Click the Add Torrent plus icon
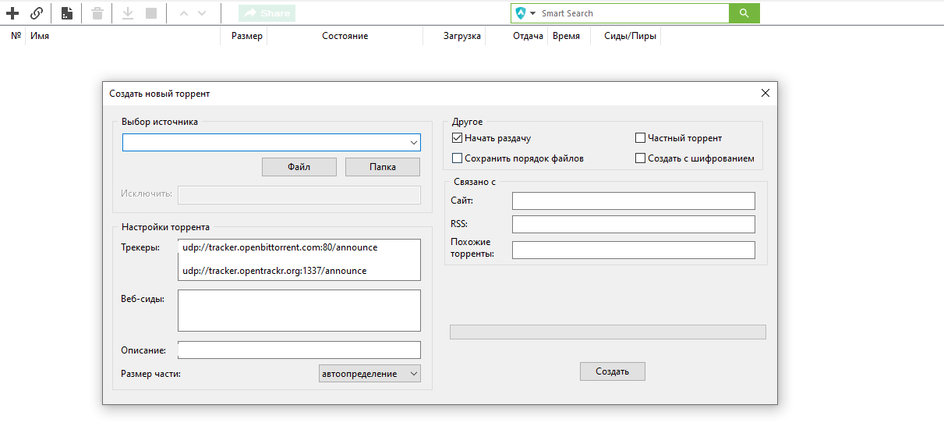Image resolution: width=944 pixels, height=444 pixels. point(12,13)
